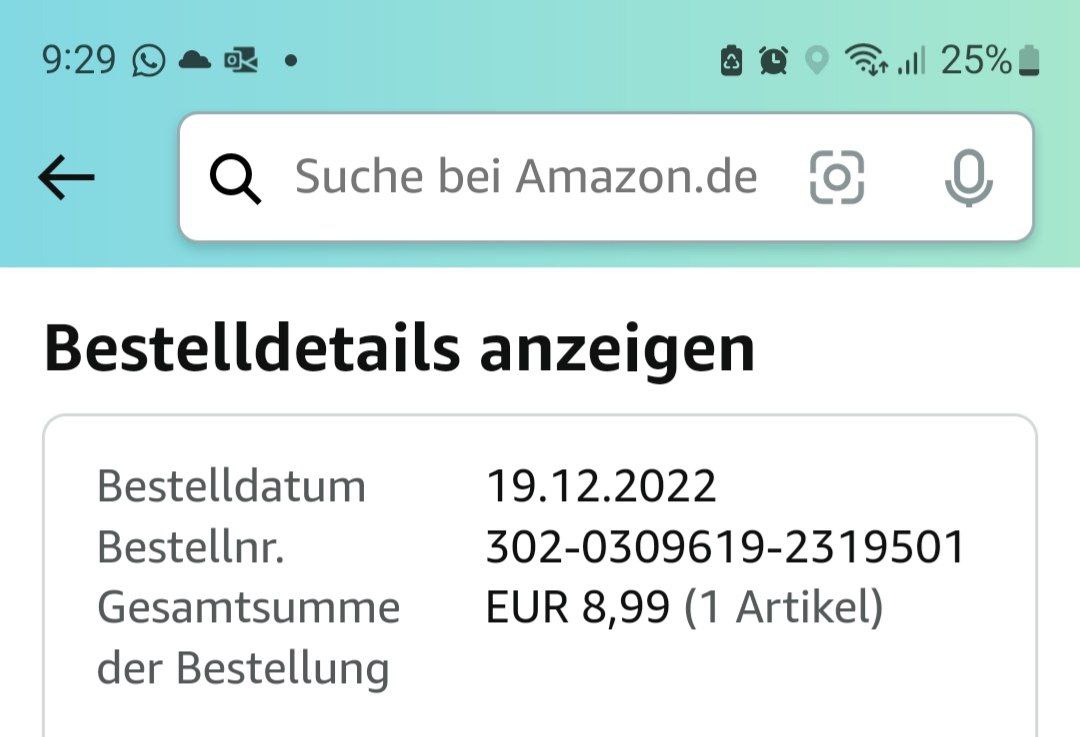Tap the 'Bestellnr.' label
1080x737 pixels.
pyautogui.click(x=190, y=547)
